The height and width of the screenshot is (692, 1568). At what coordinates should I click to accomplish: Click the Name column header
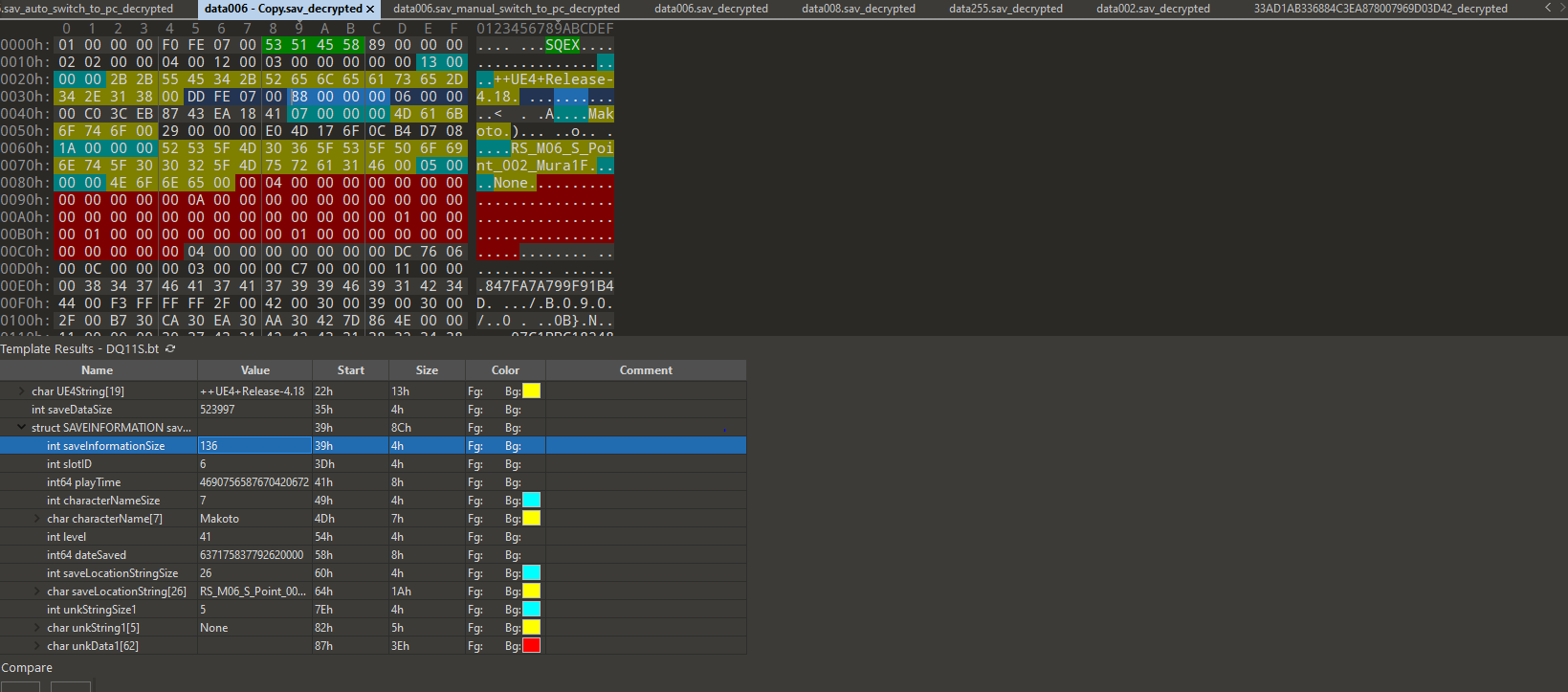pyautogui.click(x=98, y=370)
